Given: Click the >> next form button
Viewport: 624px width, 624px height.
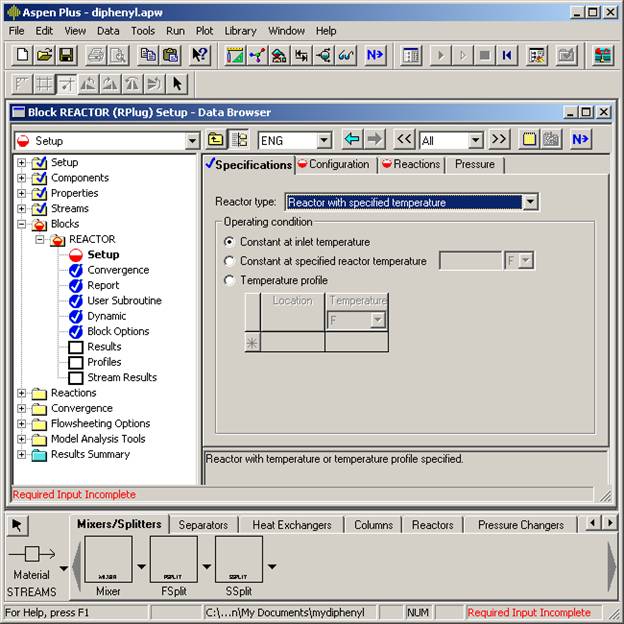Looking at the screenshot, I should coord(498,140).
